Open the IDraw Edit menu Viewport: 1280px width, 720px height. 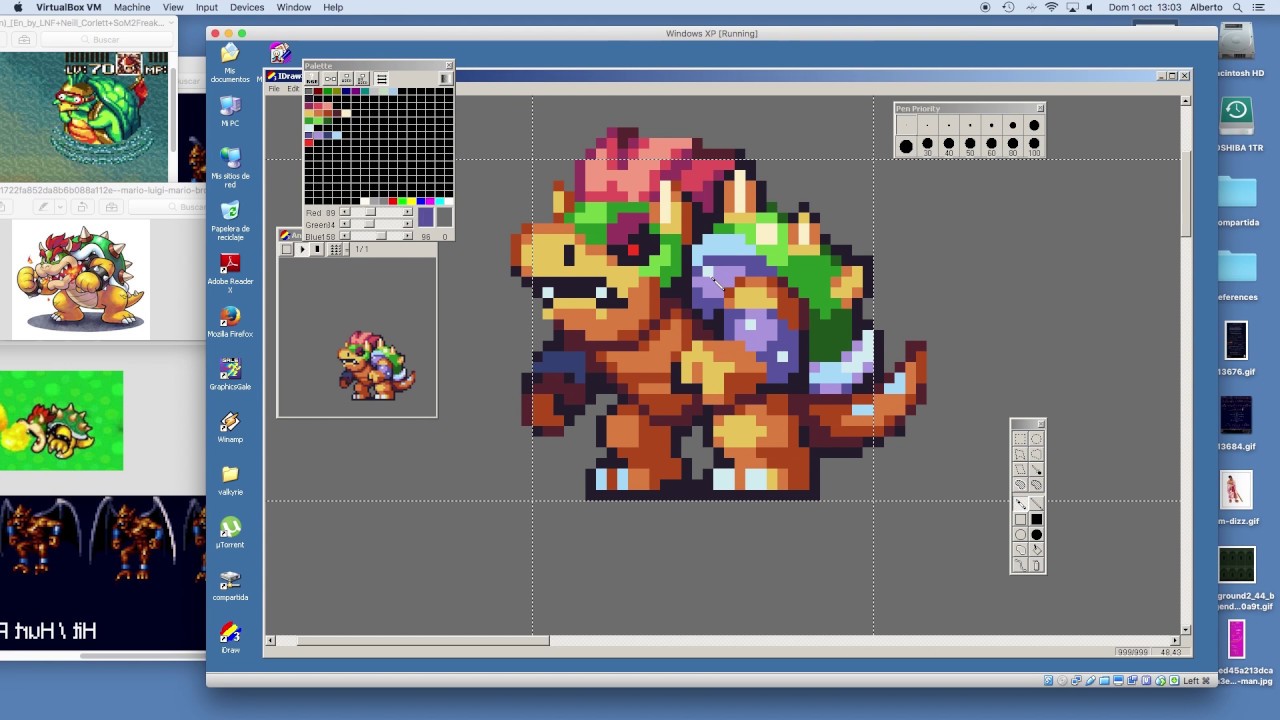pos(293,89)
